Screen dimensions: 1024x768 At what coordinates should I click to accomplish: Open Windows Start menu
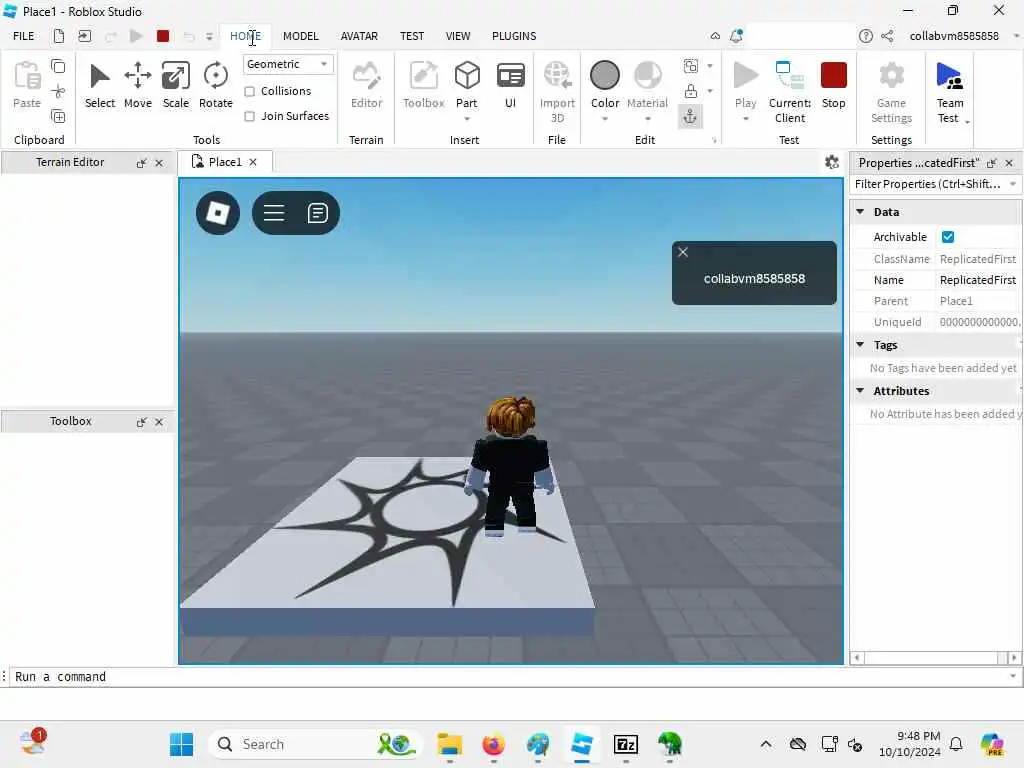pos(181,744)
